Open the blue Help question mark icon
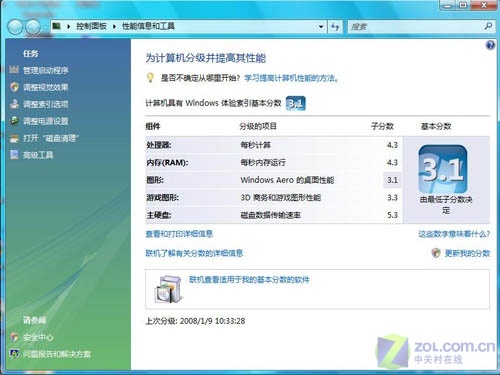500x375 pixels. 490,45
